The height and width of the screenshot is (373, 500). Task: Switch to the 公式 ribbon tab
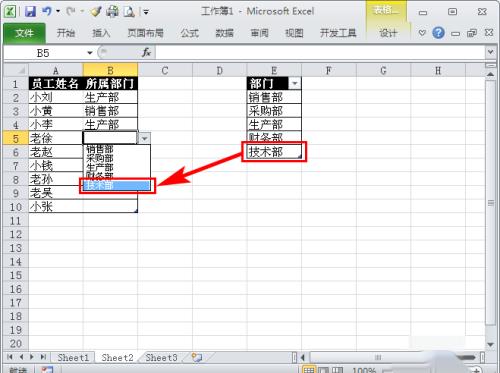(190, 33)
